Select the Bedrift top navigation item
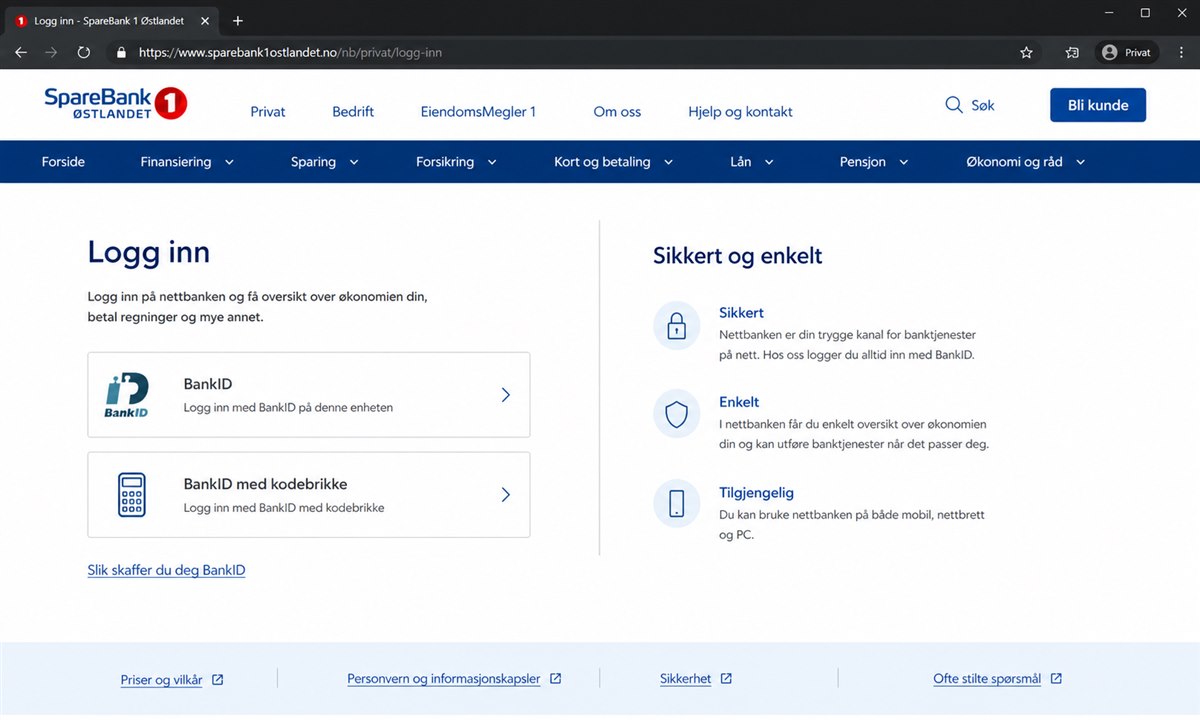This screenshot has width=1200, height=720. tap(353, 112)
